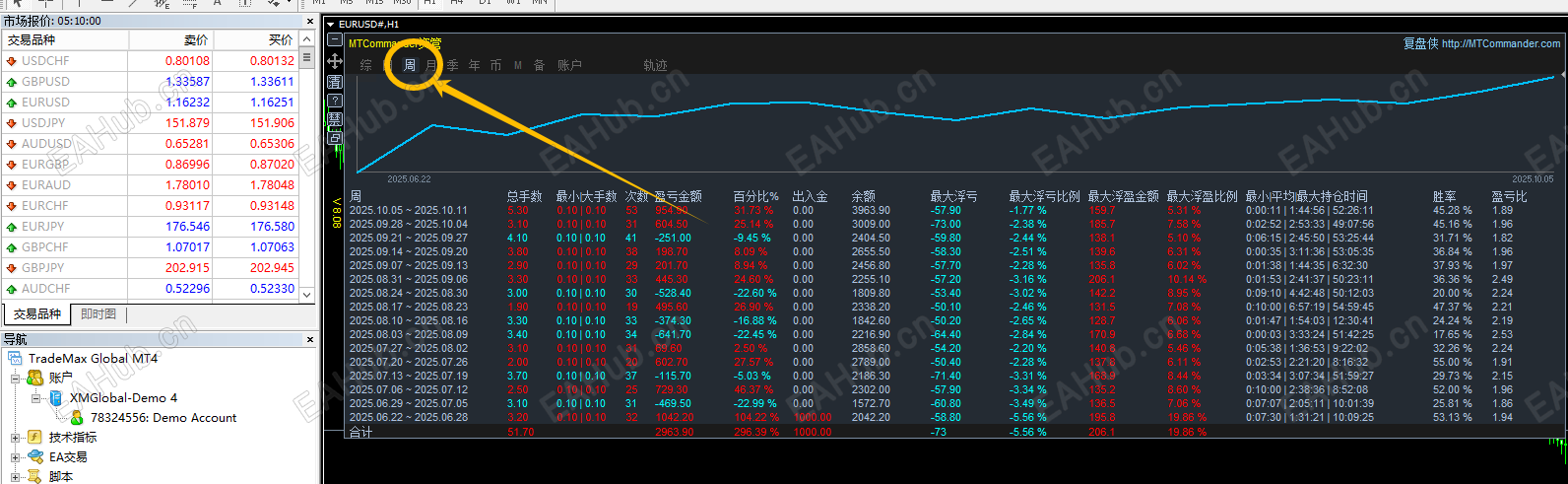This screenshot has width=1568, height=484.
Task: Click the 买价 column header
Action: point(256,40)
